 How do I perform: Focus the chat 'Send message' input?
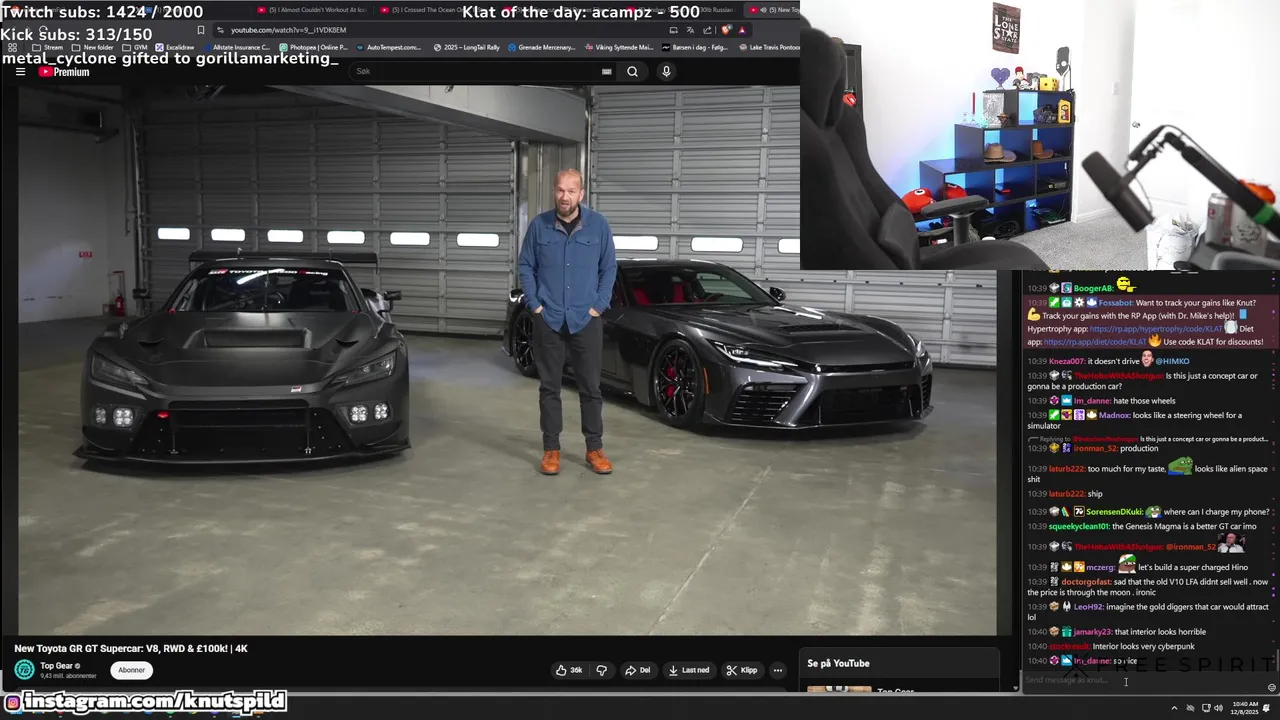click(x=1140, y=680)
